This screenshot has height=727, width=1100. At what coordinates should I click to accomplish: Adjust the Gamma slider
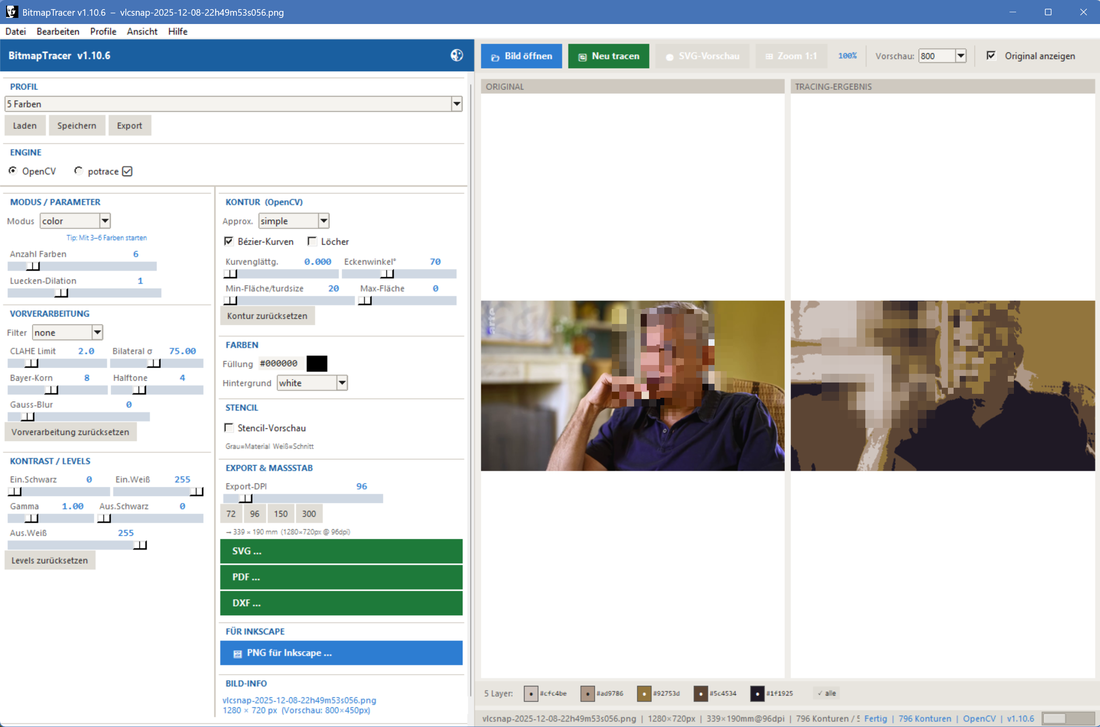pyautogui.click(x=51, y=519)
